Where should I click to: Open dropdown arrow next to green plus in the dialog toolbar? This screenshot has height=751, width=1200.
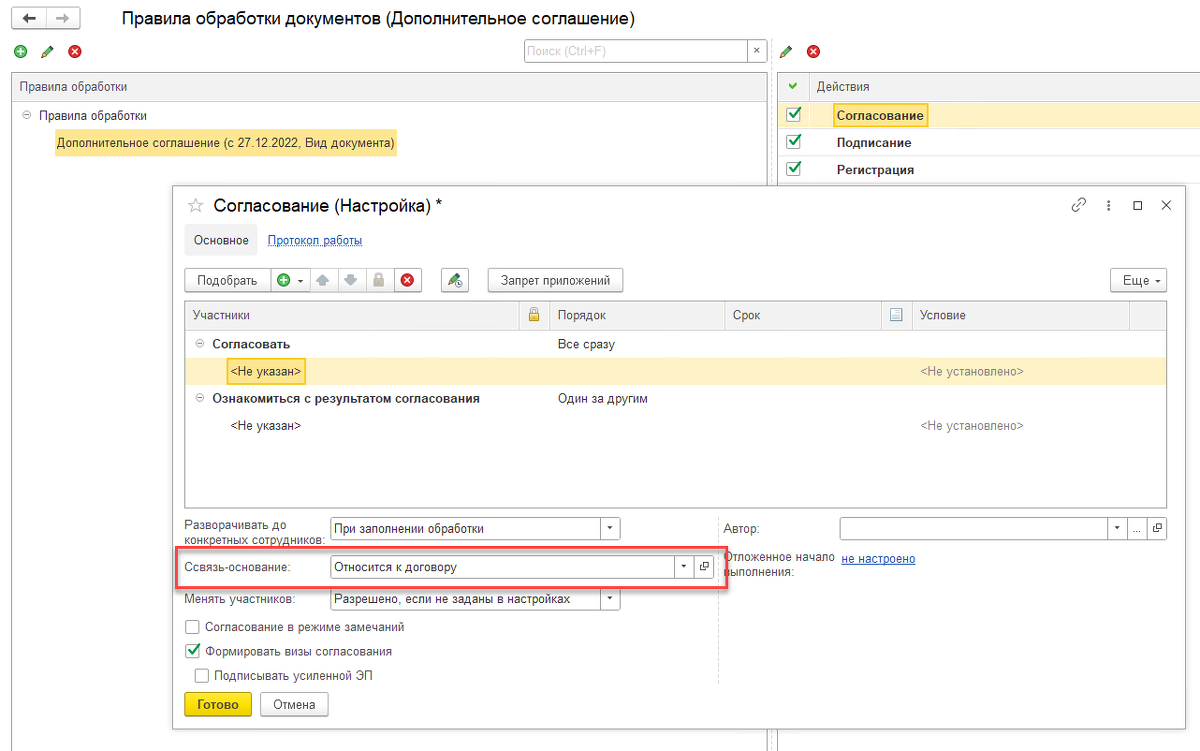300,281
